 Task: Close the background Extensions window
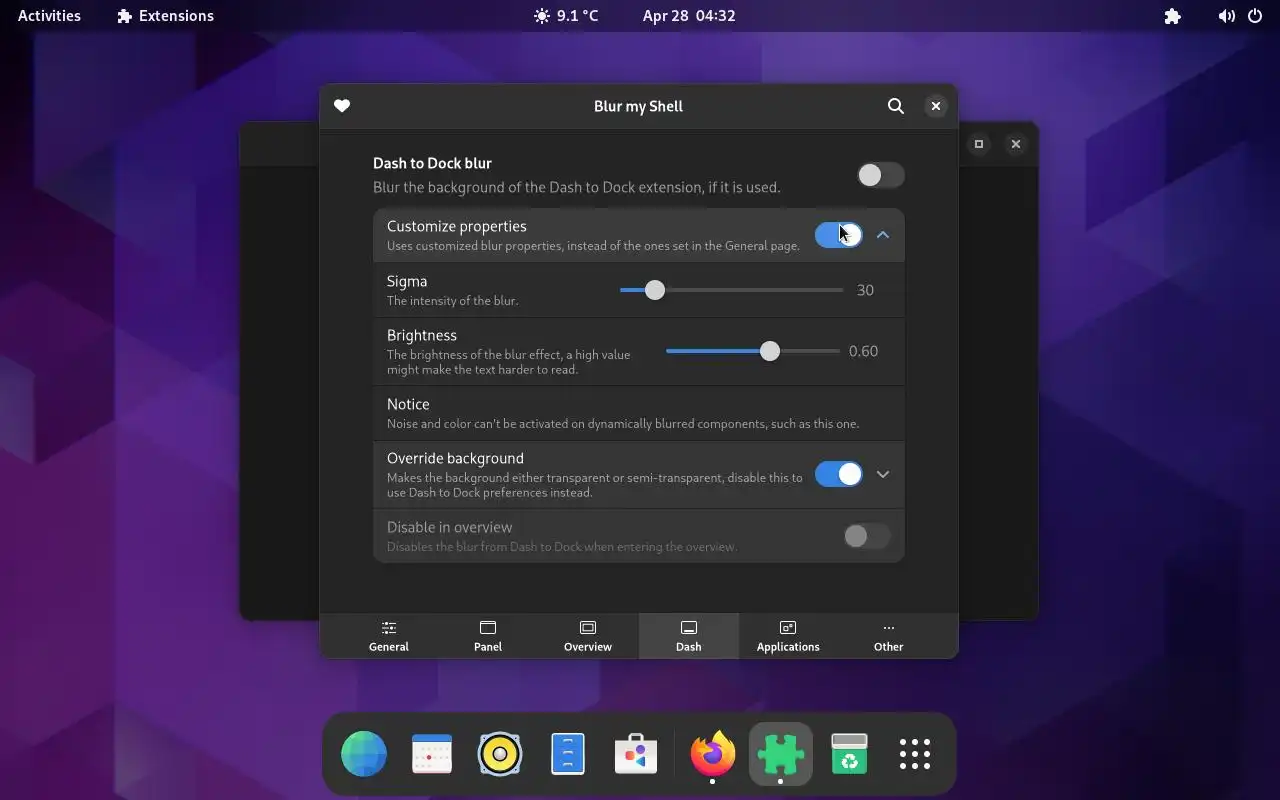coord(1016,144)
